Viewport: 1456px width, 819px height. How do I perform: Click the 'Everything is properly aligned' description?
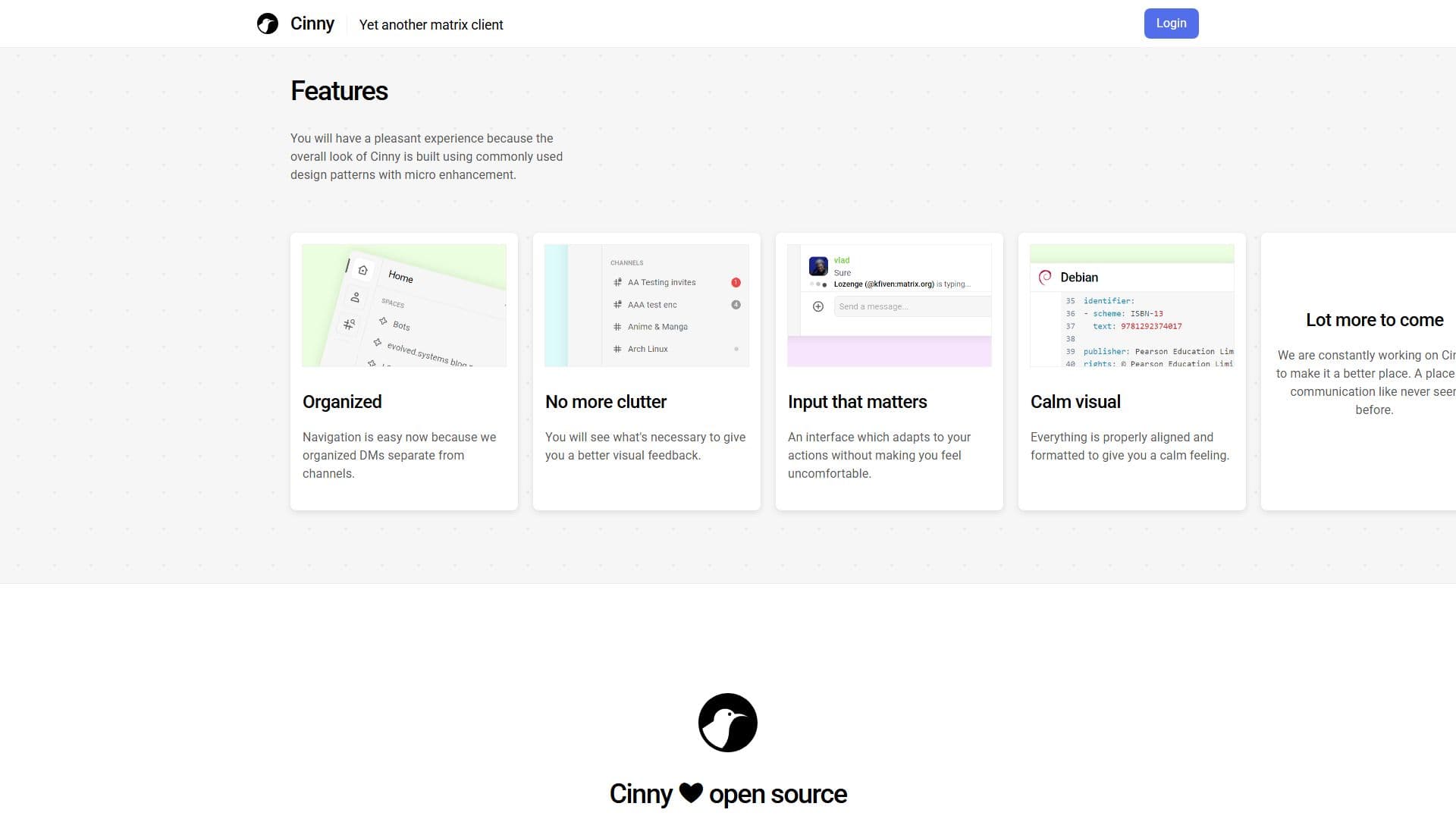[x=1130, y=446]
